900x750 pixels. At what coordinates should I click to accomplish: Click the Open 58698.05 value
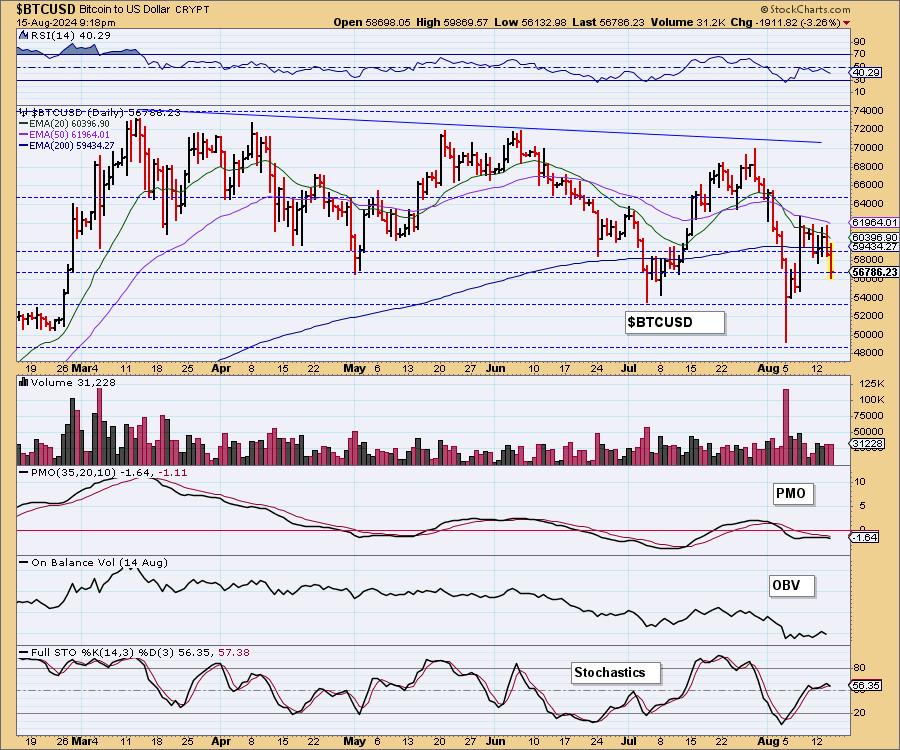(372, 22)
